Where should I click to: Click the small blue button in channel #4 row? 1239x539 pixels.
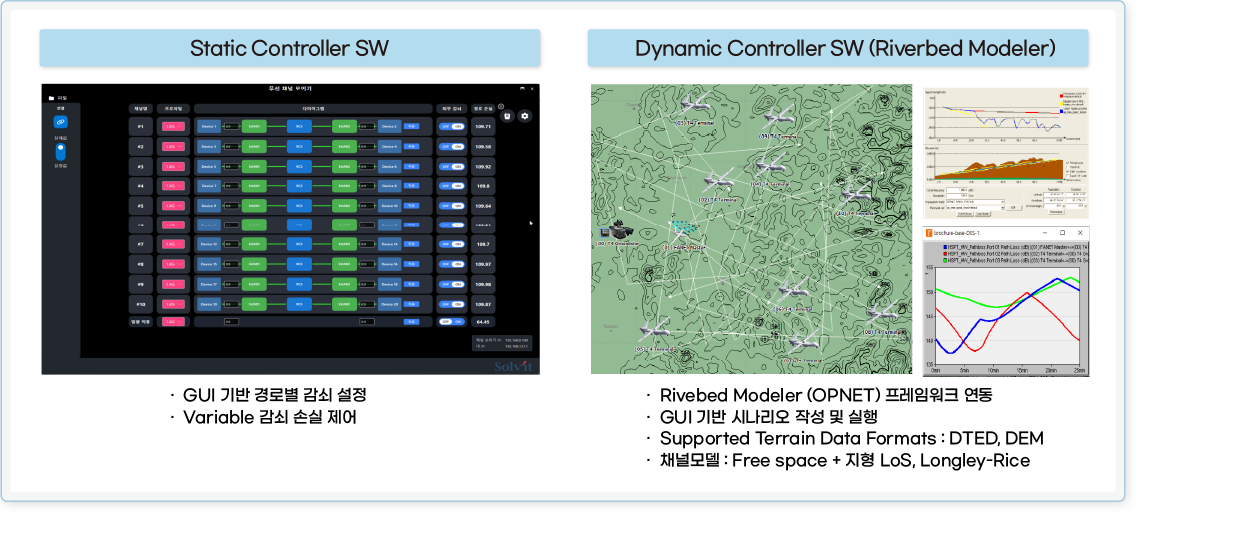click(x=412, y=185)
